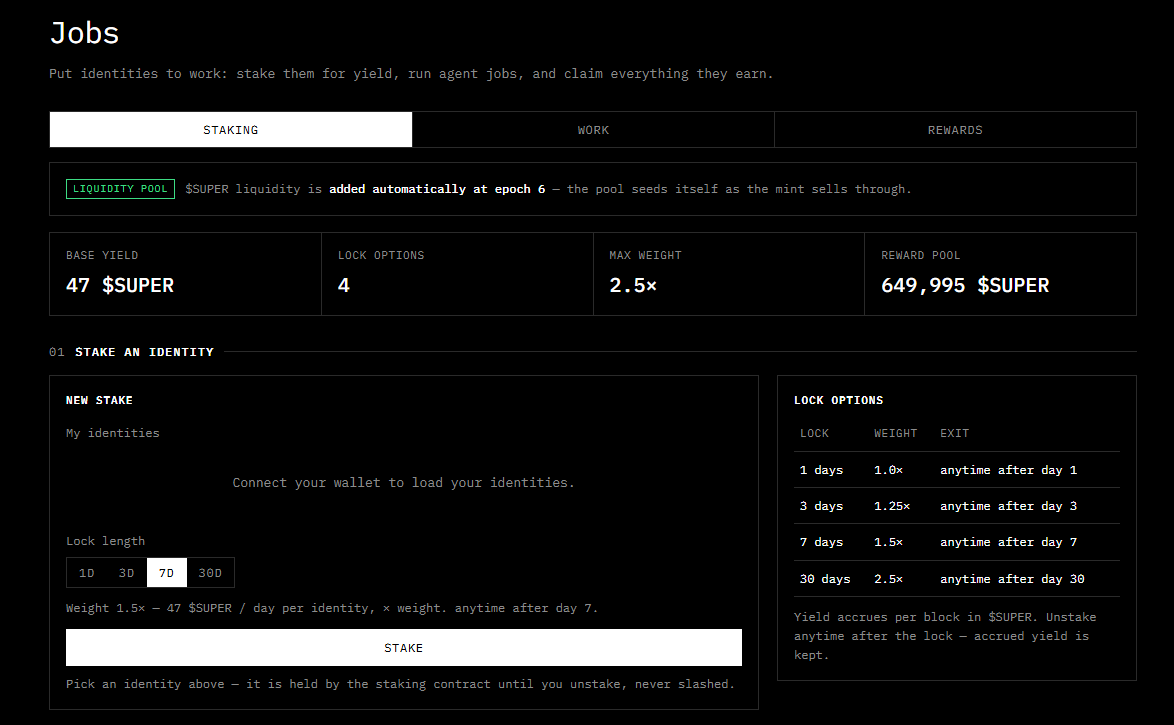The width and height of the screenshot is (1174, 725).
Task: Switch to the Staking tab
Action: point(231,130)
